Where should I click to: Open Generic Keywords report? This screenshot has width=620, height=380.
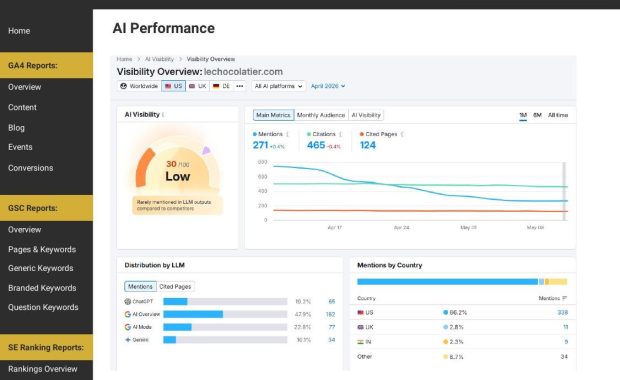click(41, 268)
